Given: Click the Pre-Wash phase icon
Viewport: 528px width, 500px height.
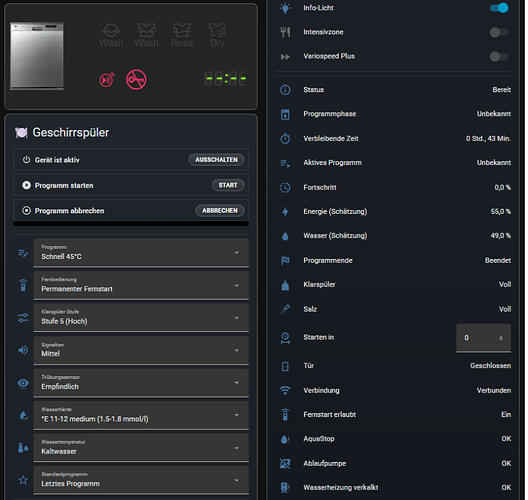Looking at the screenshot, I should [x=111, y=35].
